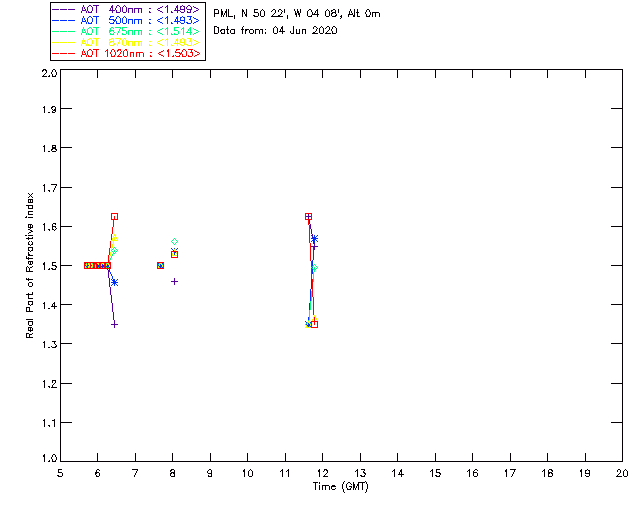Click the AOT 1020nm legend entry

coord(126,53)
